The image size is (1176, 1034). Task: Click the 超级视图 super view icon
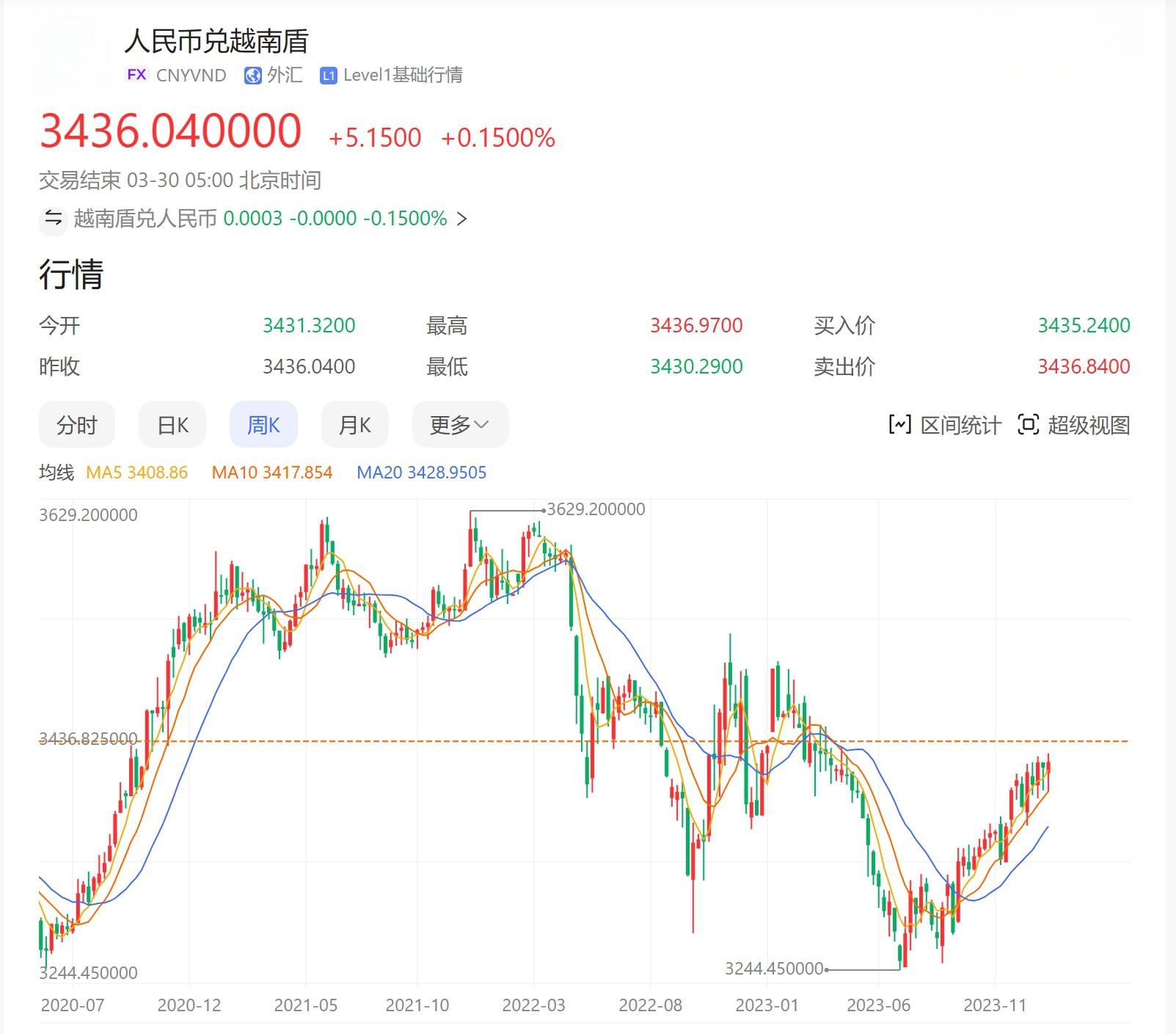click(1028, 424)
